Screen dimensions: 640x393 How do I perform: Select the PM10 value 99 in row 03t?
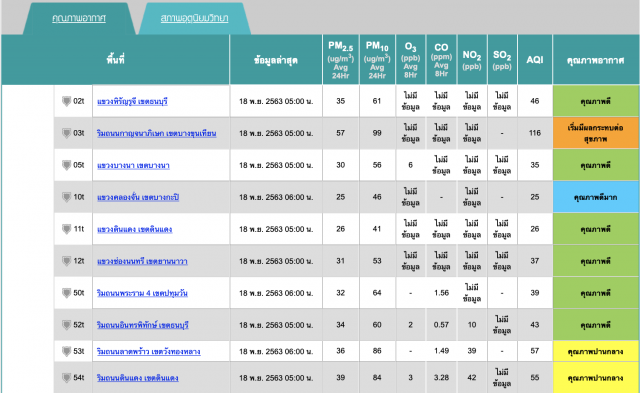tap(377, 133)
